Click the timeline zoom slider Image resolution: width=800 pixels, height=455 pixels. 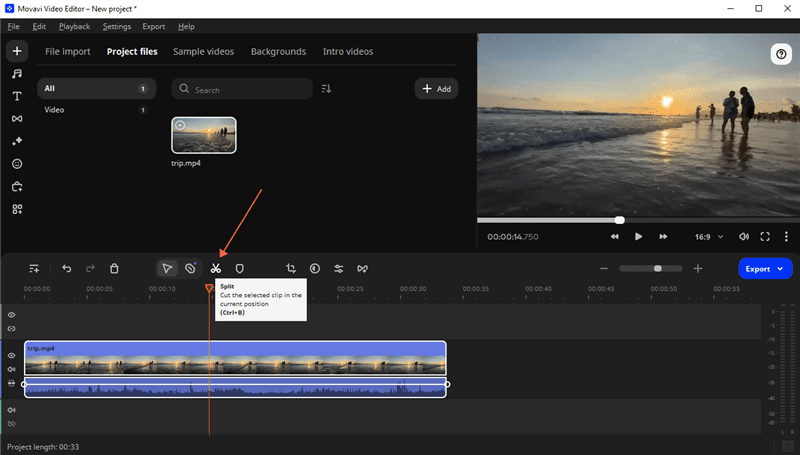click(x=657, y=268)
